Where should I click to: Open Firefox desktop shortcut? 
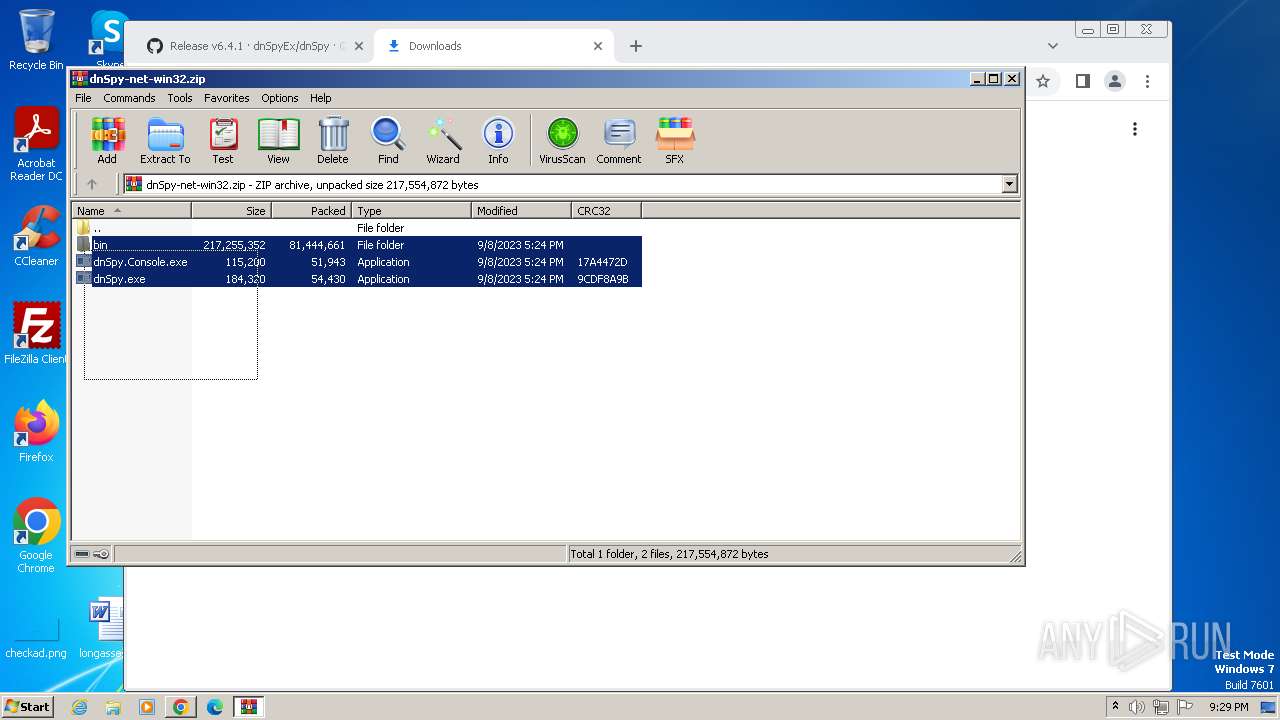tap(36, 432)
